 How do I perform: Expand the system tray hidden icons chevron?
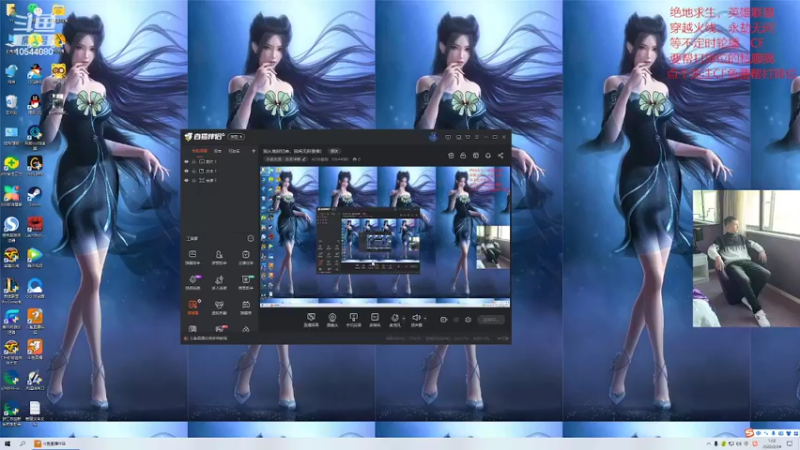[x=708, y=444]
